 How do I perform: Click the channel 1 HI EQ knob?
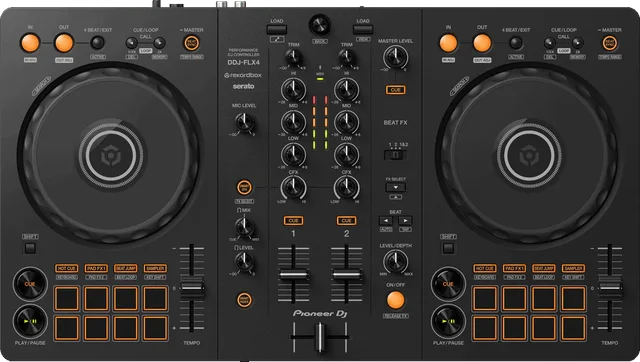[293, 89]
